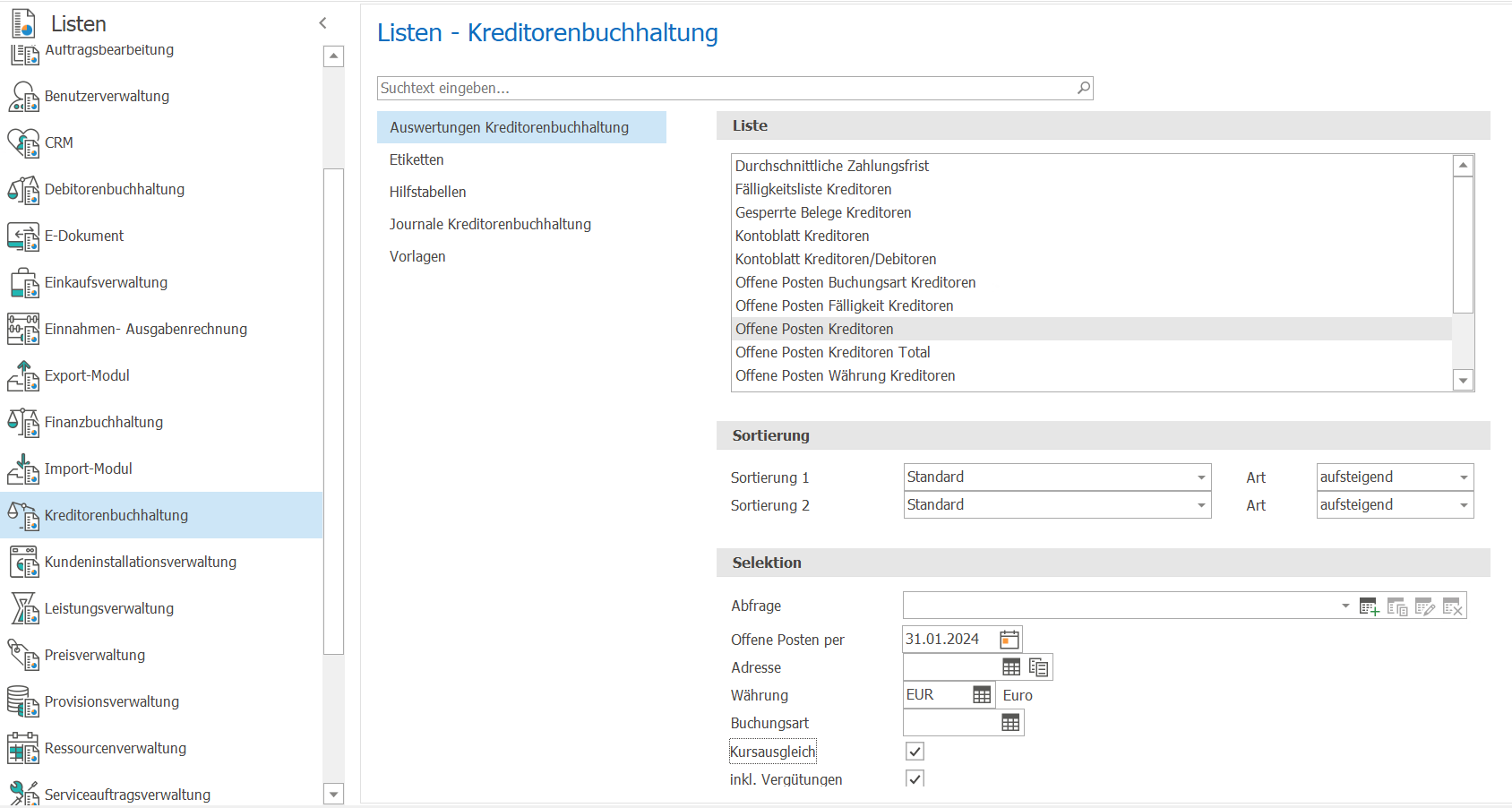Open Währung lookup table icon

point(982,695)
